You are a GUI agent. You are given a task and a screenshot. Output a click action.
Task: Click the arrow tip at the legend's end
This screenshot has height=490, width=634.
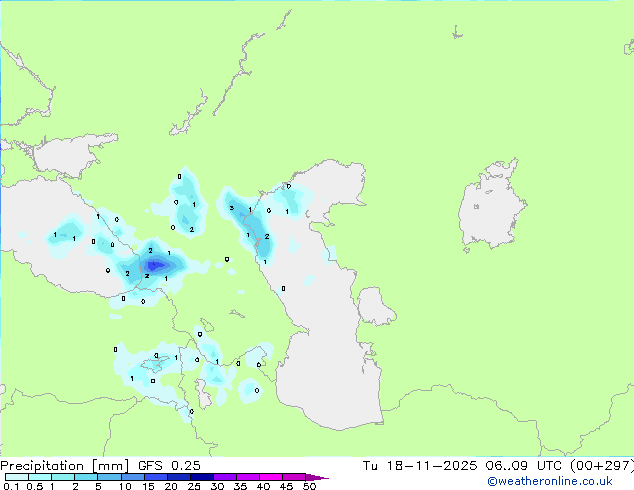tap(317, 477)
